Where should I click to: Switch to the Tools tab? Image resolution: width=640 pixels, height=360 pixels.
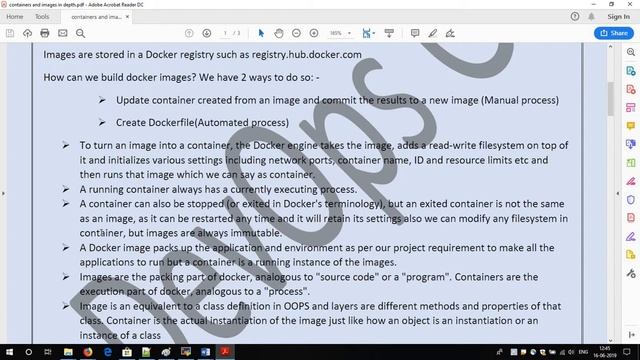[42, 17]
